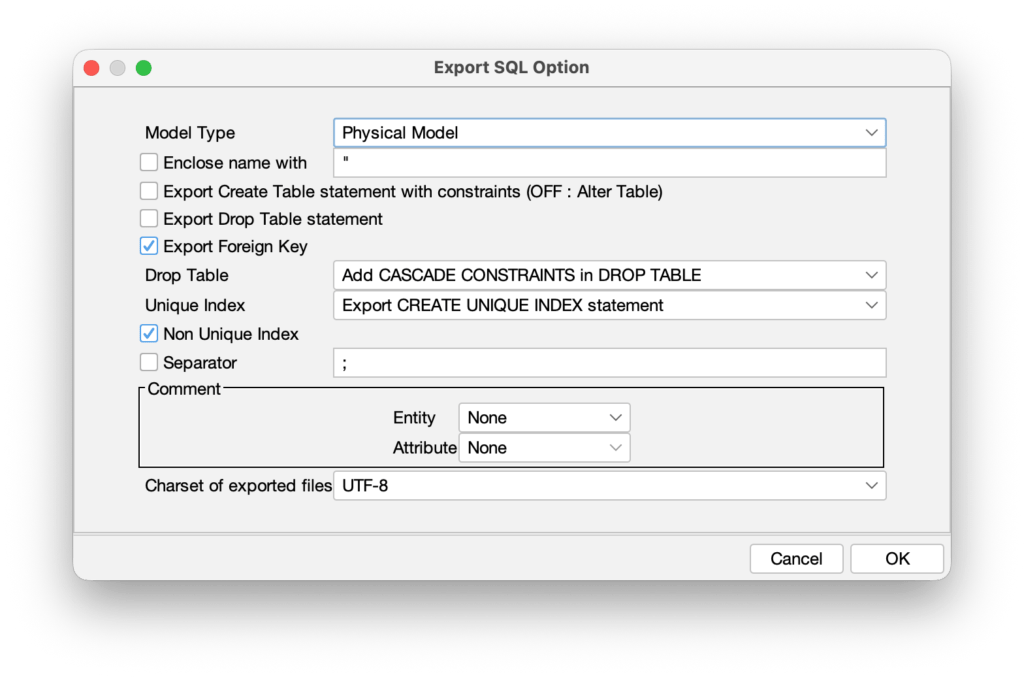This screenshot has height=677, width=1024.
Task: Confirm with the OK button
Action: [x=897, y=558]
